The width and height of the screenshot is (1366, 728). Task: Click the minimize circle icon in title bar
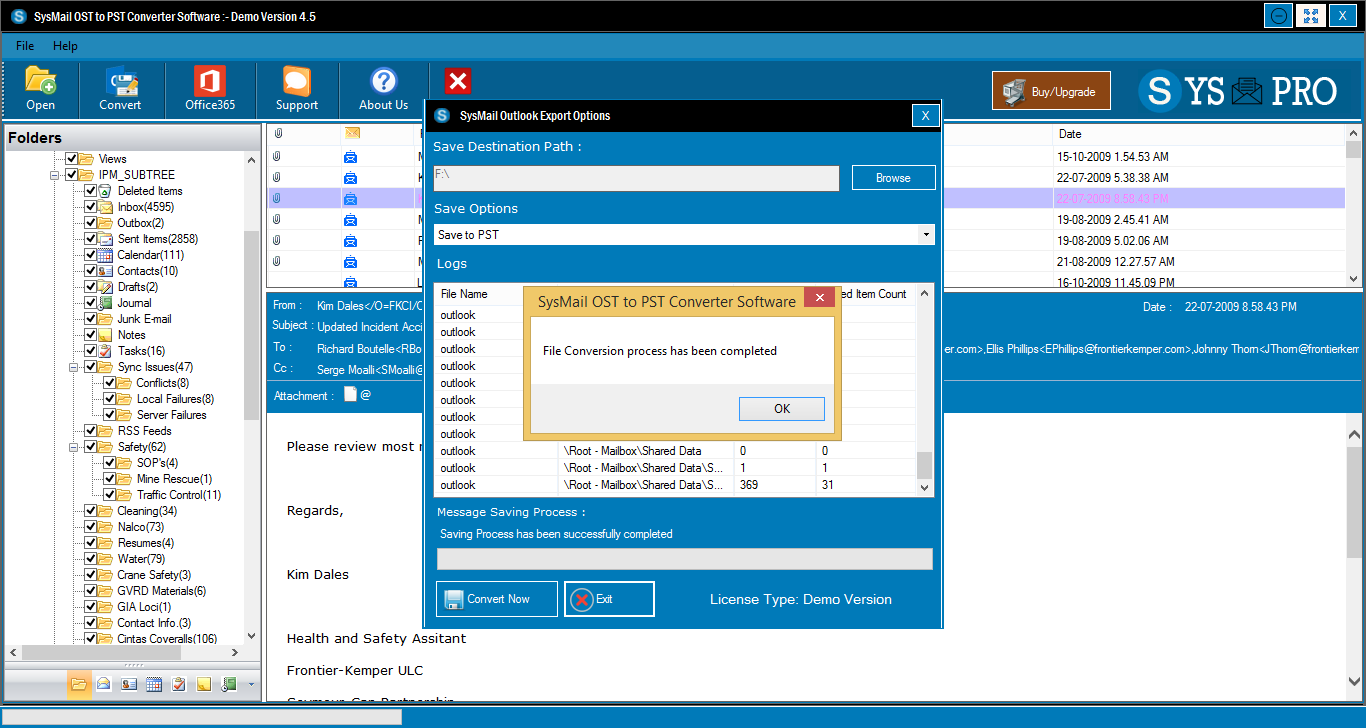tap(1278, 15)
